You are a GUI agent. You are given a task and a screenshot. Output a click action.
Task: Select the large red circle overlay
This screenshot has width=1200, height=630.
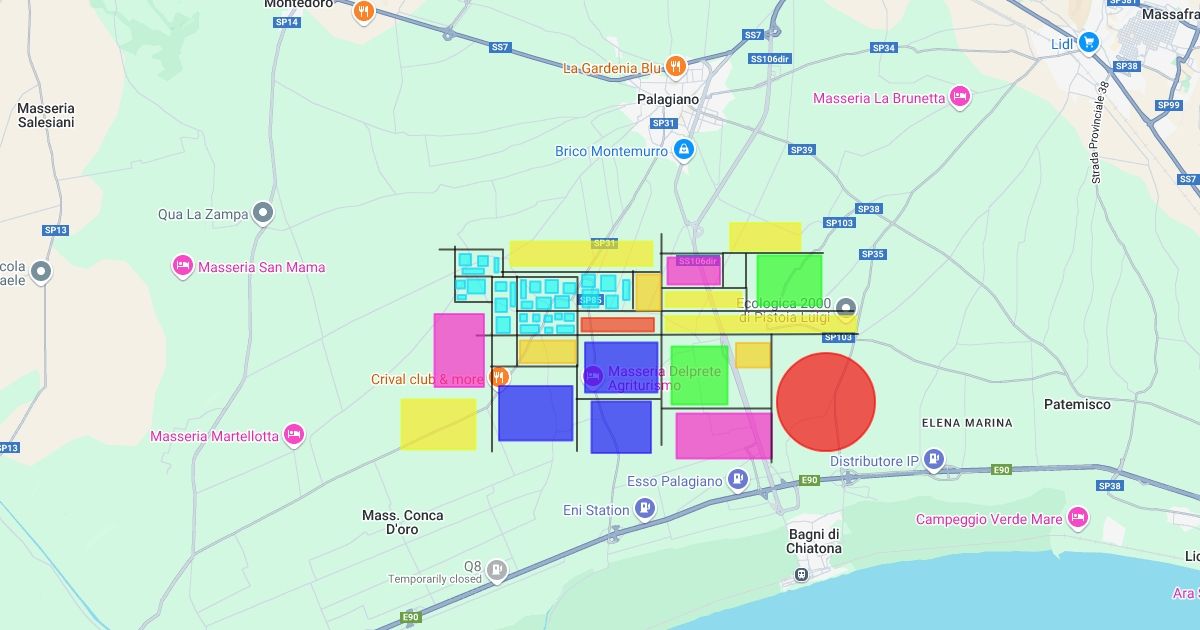[826, 402]
